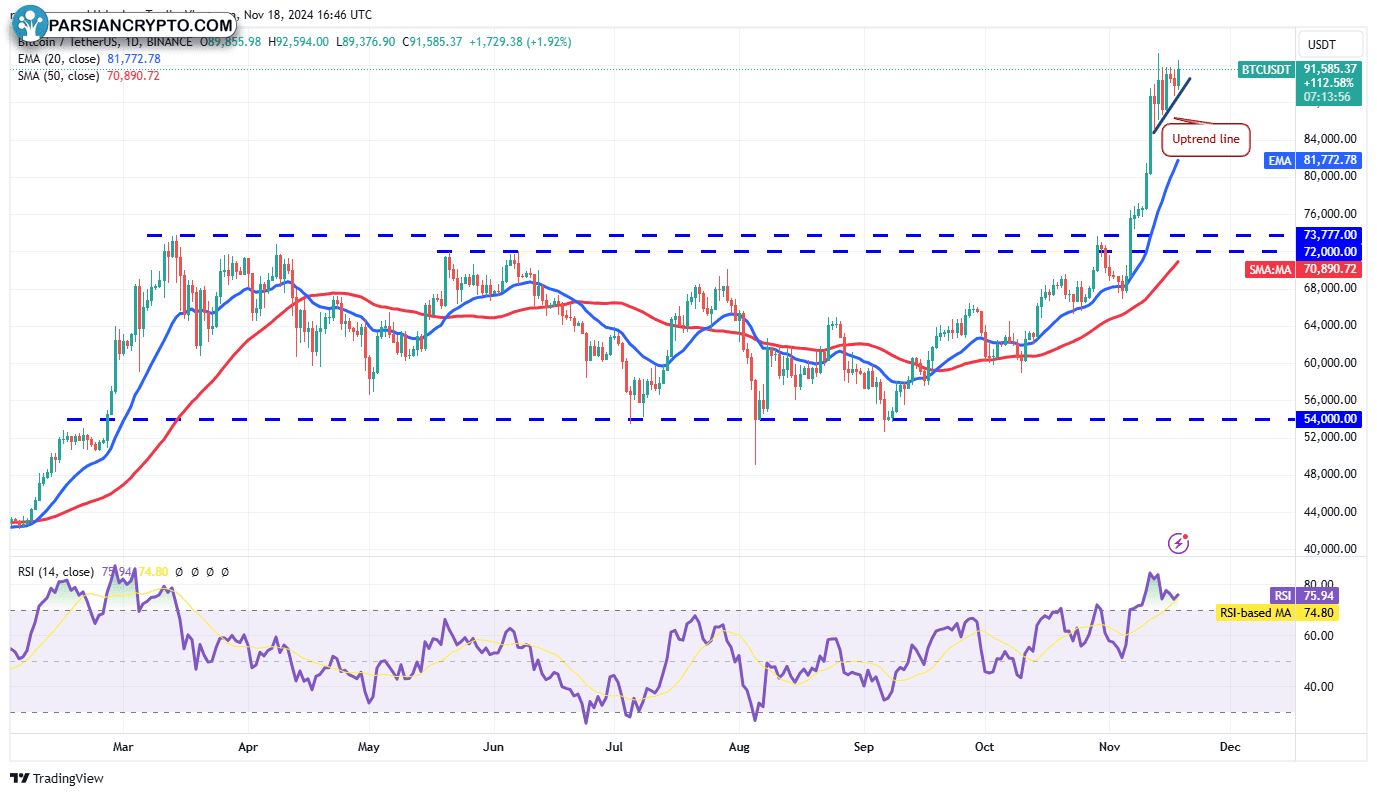Image resolution: width=1377 pixels, height=796 pixels.
Task: Click the yellow RSI-based MA tag
Action: pos(1257,612)
